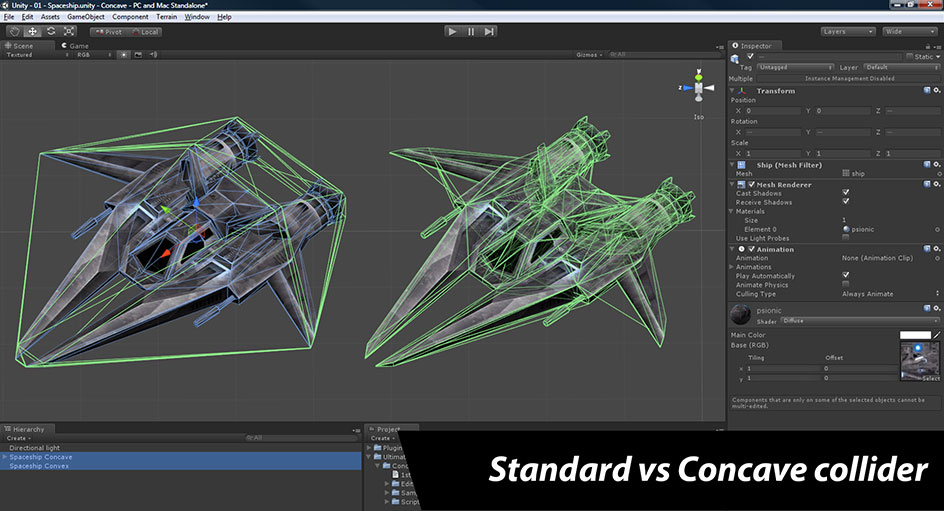Screen dimensions: 944x511
Task: Toggle the Static checkbox
Action: tap(910, 57)
